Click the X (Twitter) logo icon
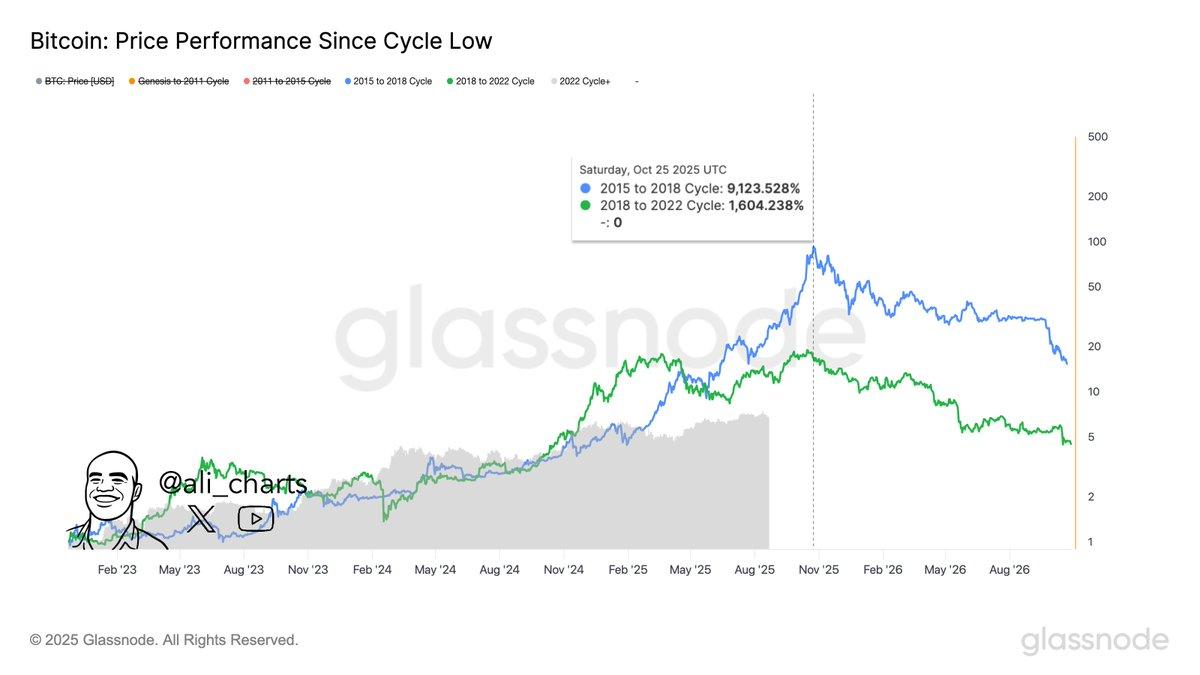 (202, 518)
